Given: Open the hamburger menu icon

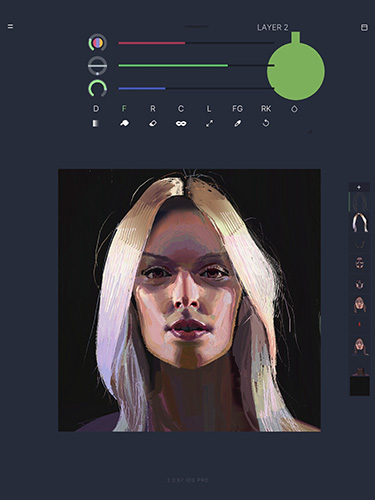Looking at the screenshot, I should [10, 26].
